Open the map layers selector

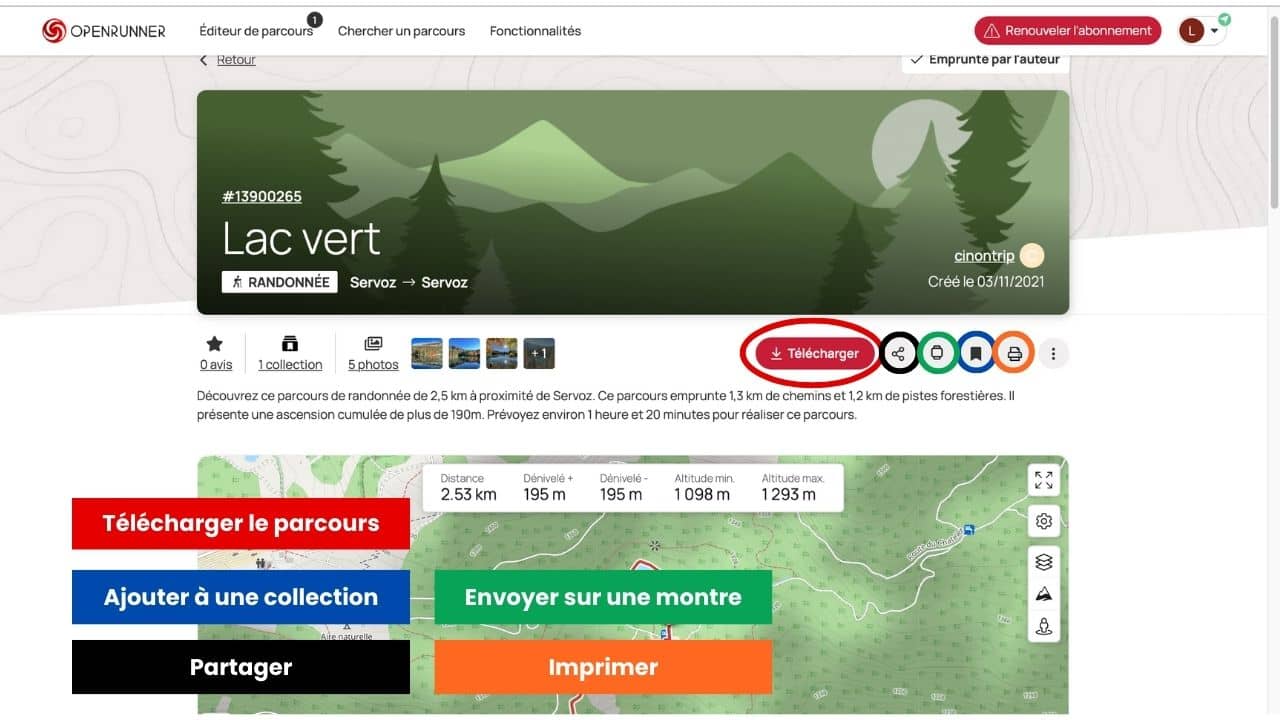[1044, 562]
